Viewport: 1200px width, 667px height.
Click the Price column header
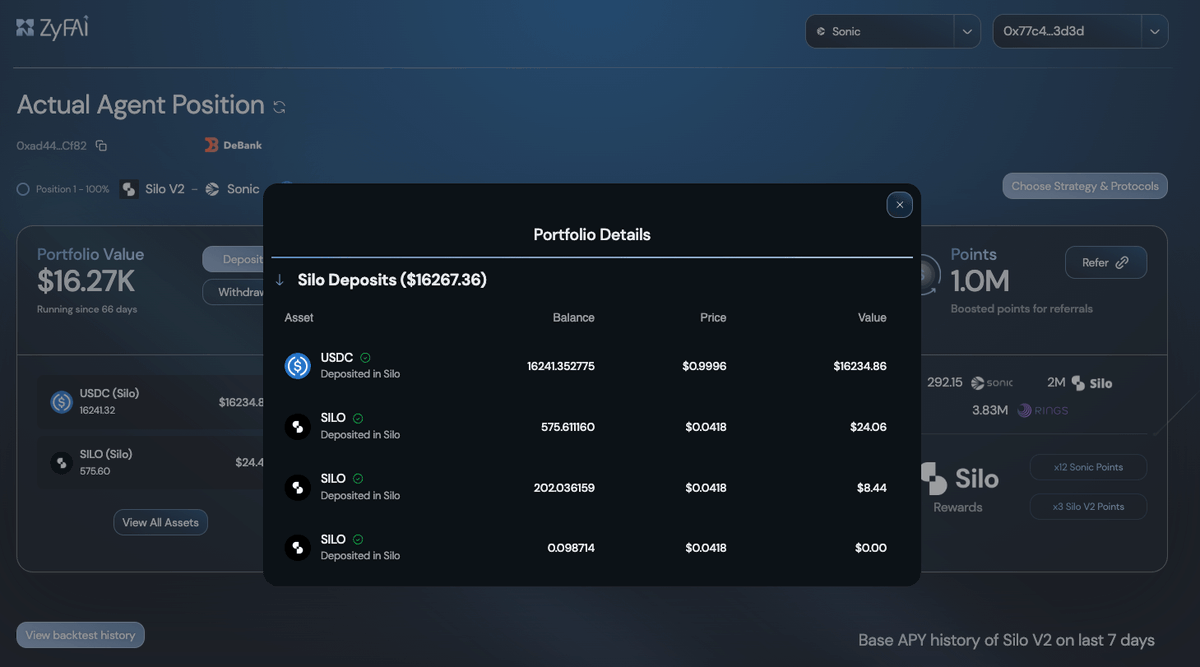point(713,318)
